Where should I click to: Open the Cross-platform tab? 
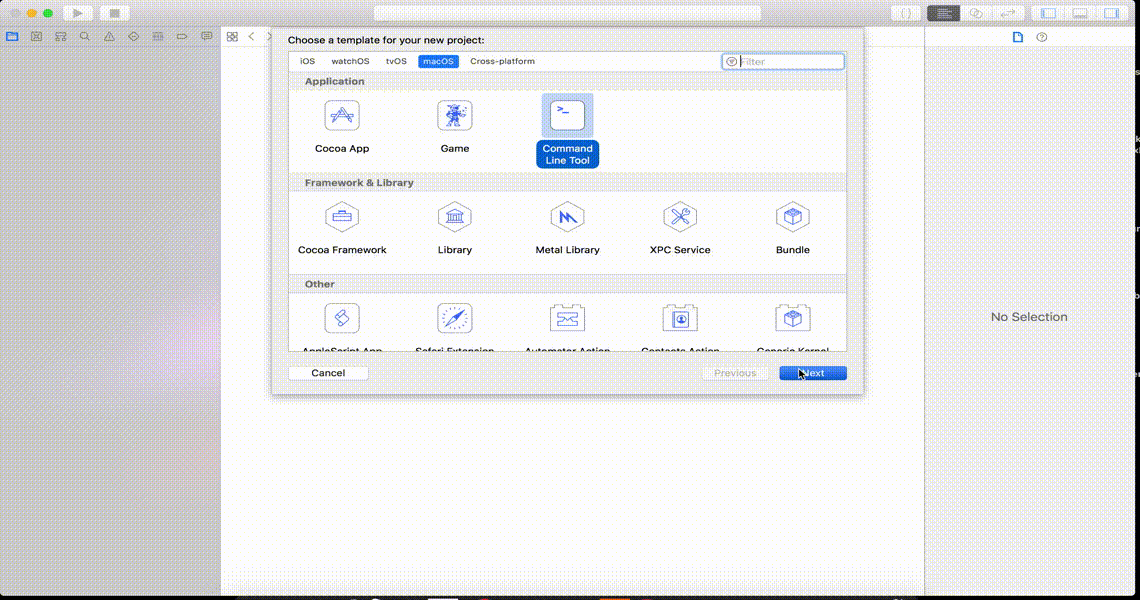(x=502, y=61)
